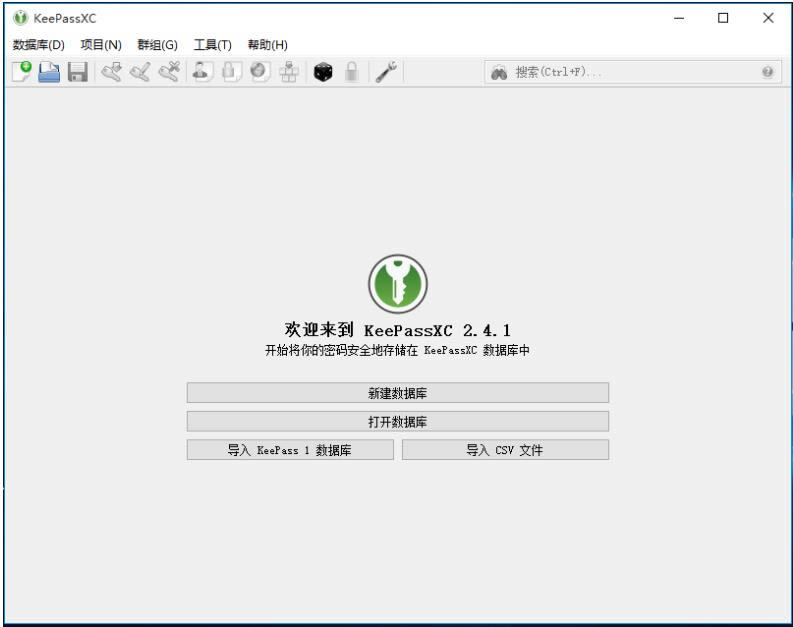
Task: Open the 数据库(D) menu
Action: [38, 45]
